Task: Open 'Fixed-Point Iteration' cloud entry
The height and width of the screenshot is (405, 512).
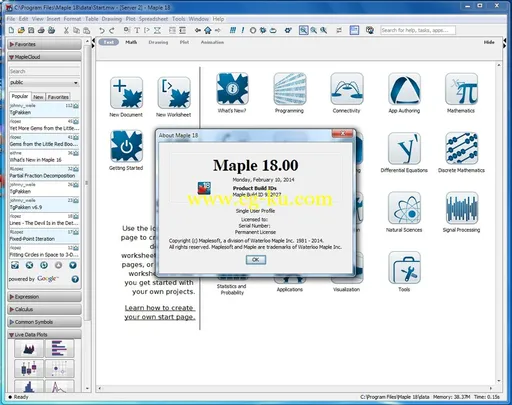Action: tap(44, 236)
